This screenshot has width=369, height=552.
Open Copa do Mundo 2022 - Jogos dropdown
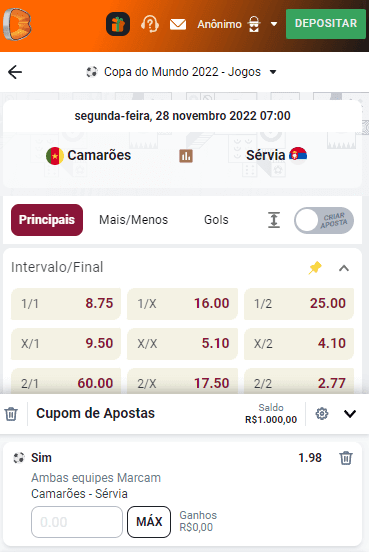(181, 72)
